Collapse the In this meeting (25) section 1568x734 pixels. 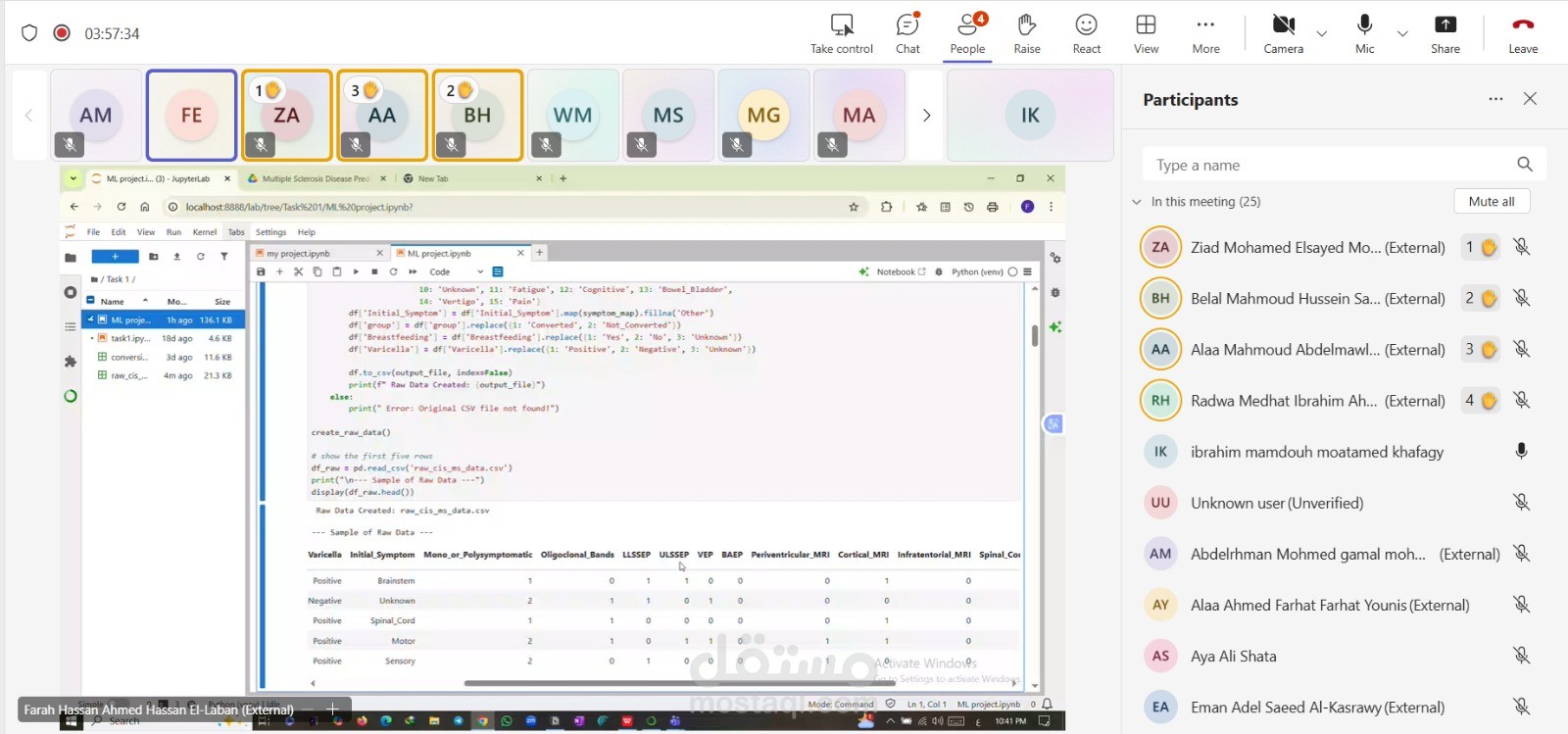pyautogui.click(x=1137, y=202)
